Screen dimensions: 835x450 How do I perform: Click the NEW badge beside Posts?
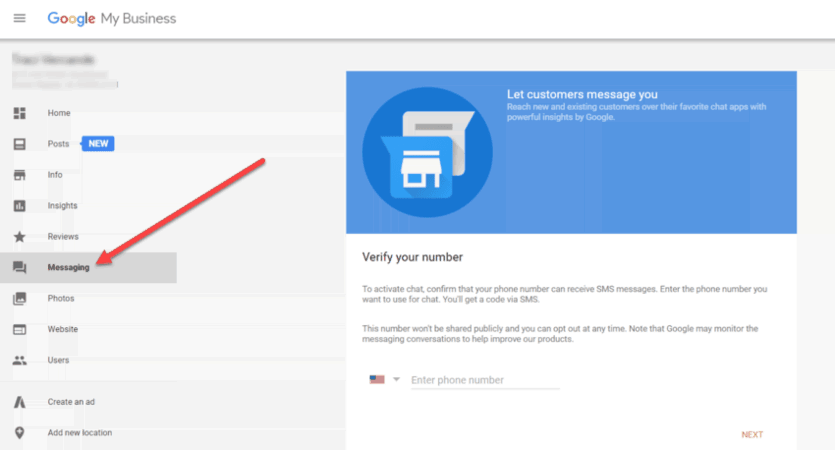point(98,144)
